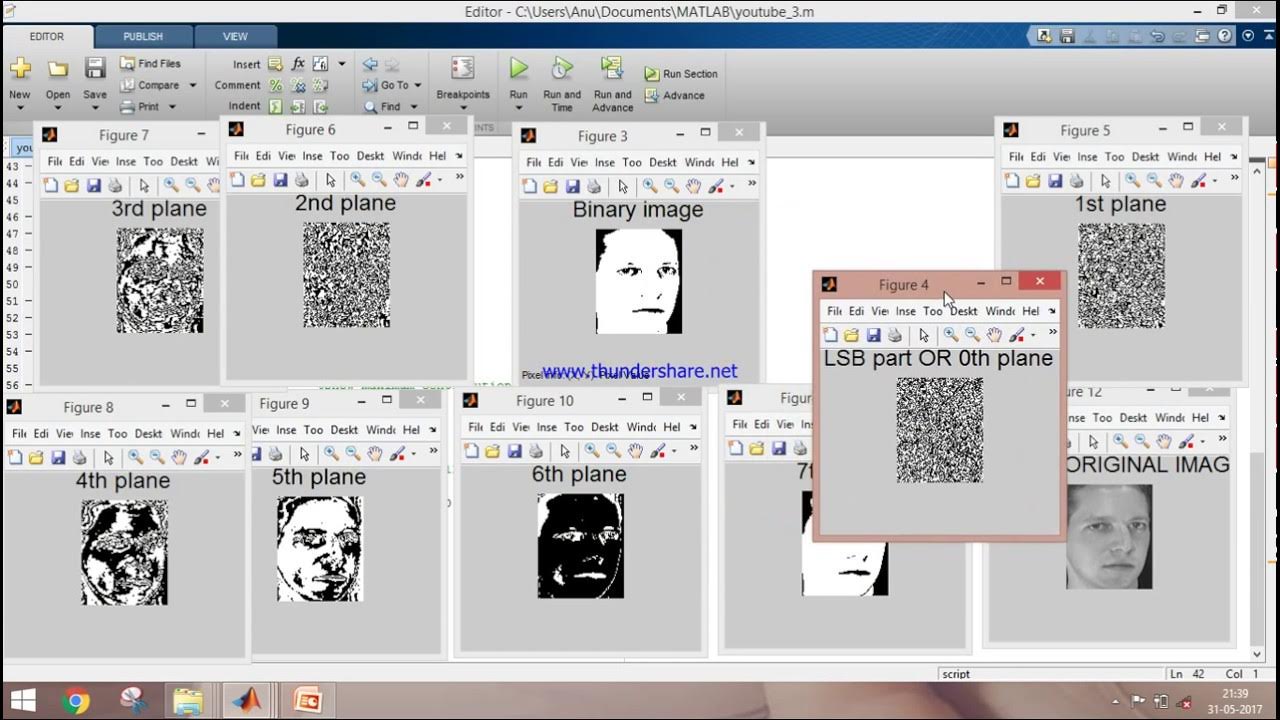Switch to the PUBLISH tab
Viewport: 1280px width, 720px height.
pos(143,37)
